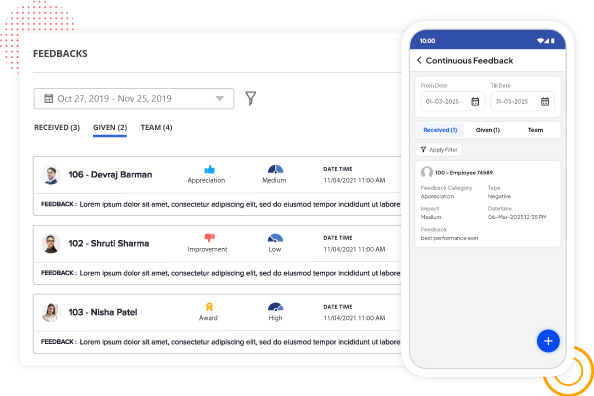594x396 pixels.
Task: Click the From Date input field
Action: coord(453,102)
